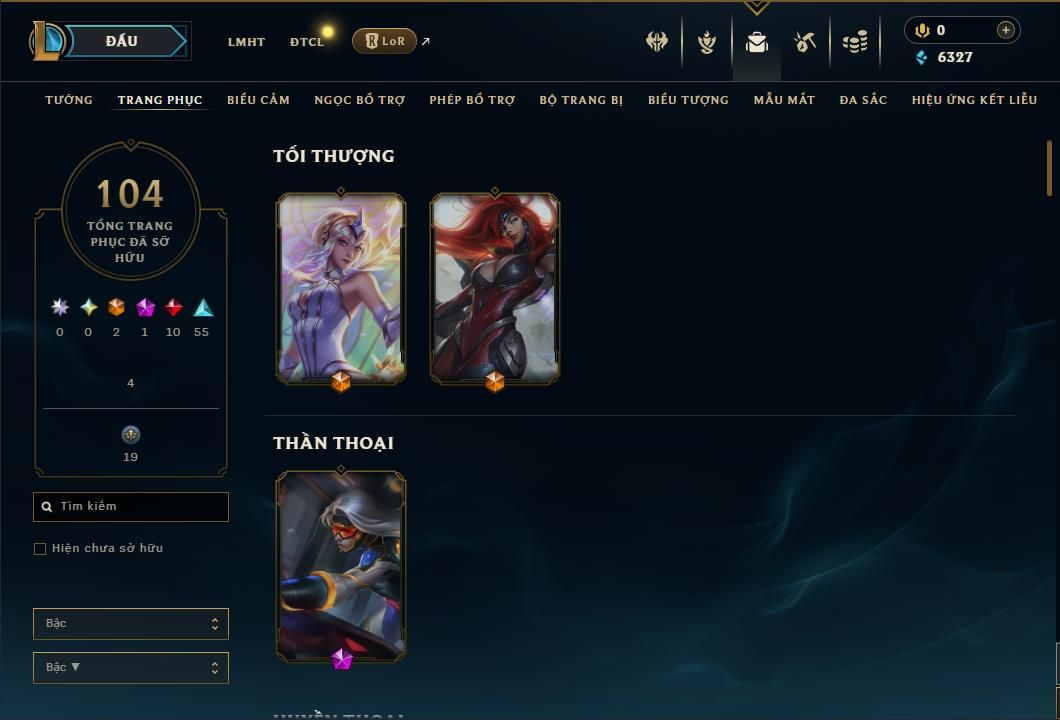
Task: Click the collection vertical scrollbar
Action: (1049, 168)
